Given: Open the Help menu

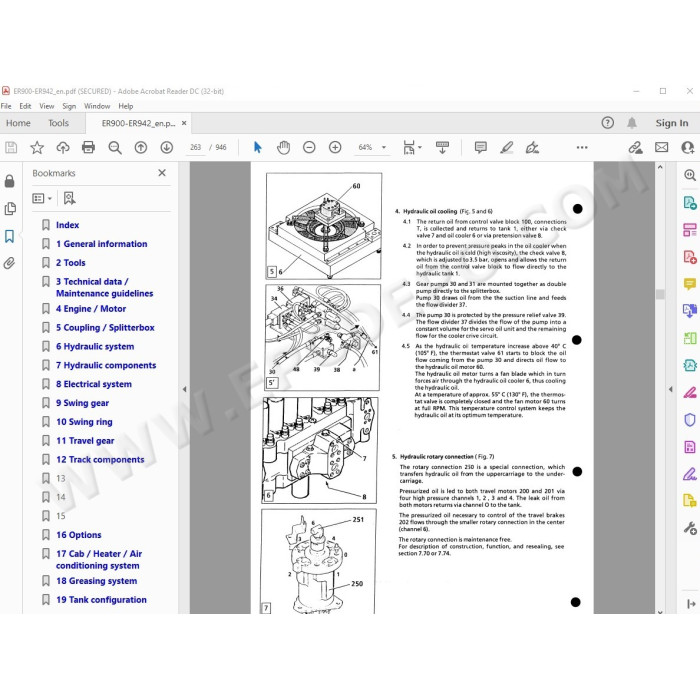Looking at the screenshot, I should pos(125,106).
